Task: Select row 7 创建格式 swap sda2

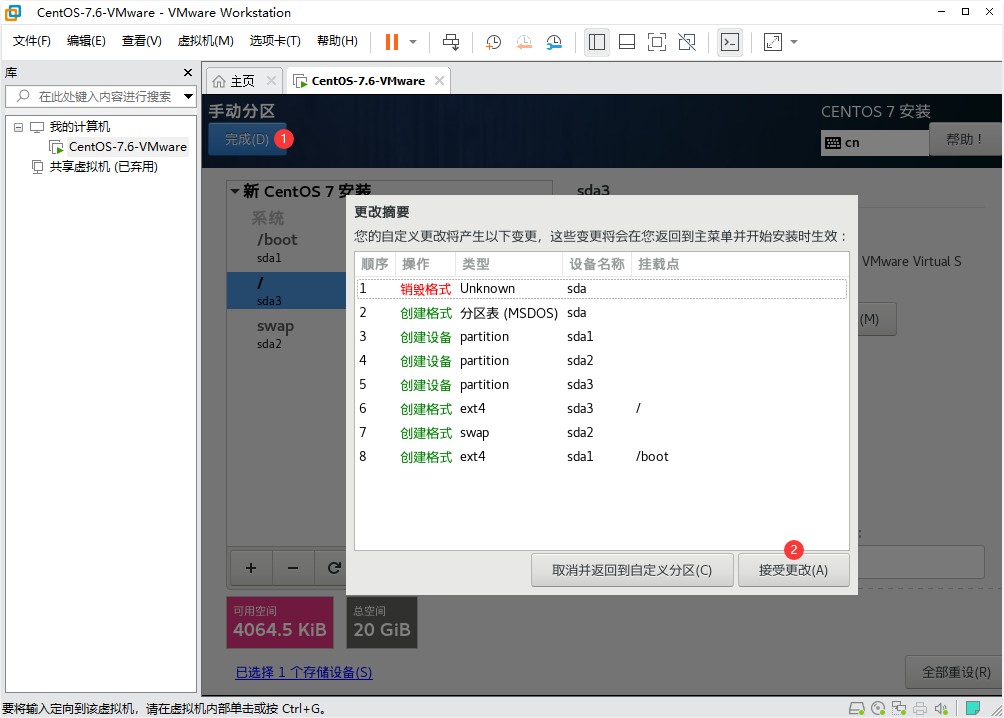Action: tap(602, 433)
